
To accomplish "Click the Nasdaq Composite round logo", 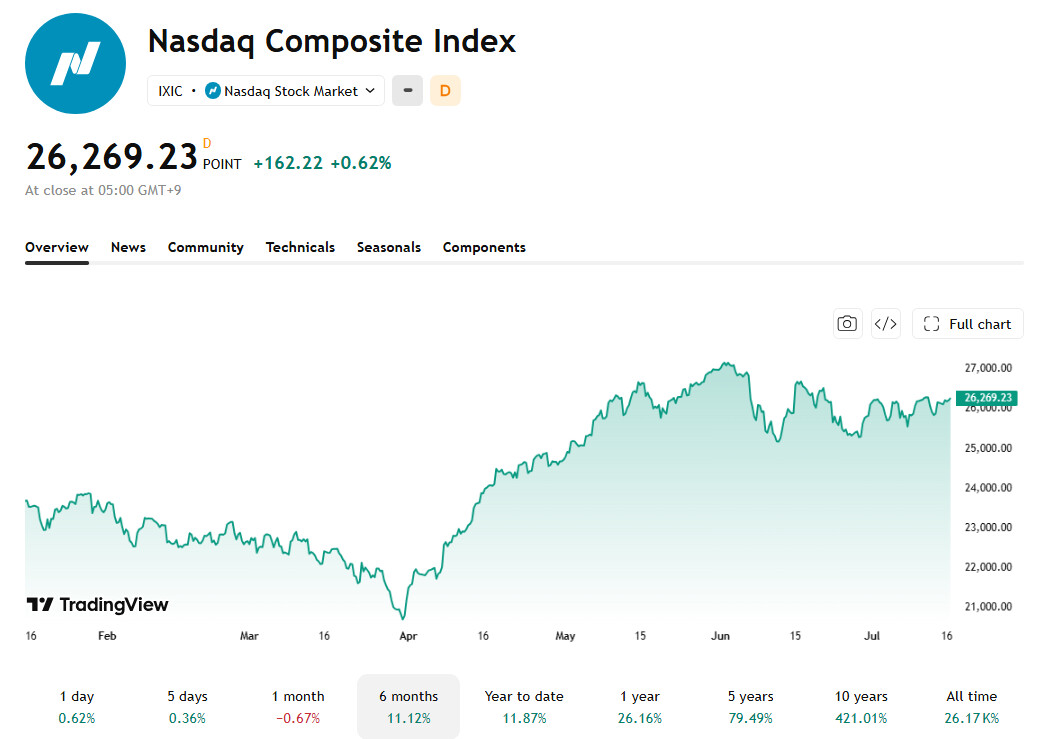I will (x=75, y=64).
